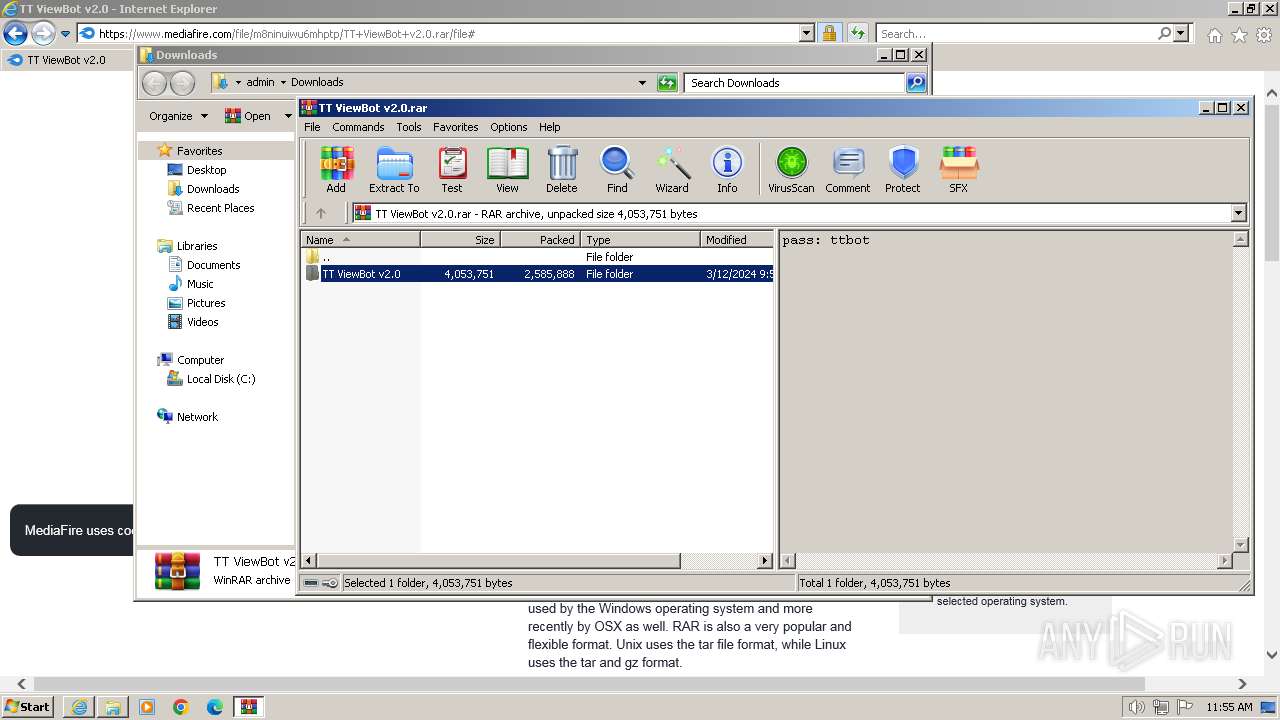Select Libraries in navigation pane
The image size is (1280, 720).
[197, 246]
